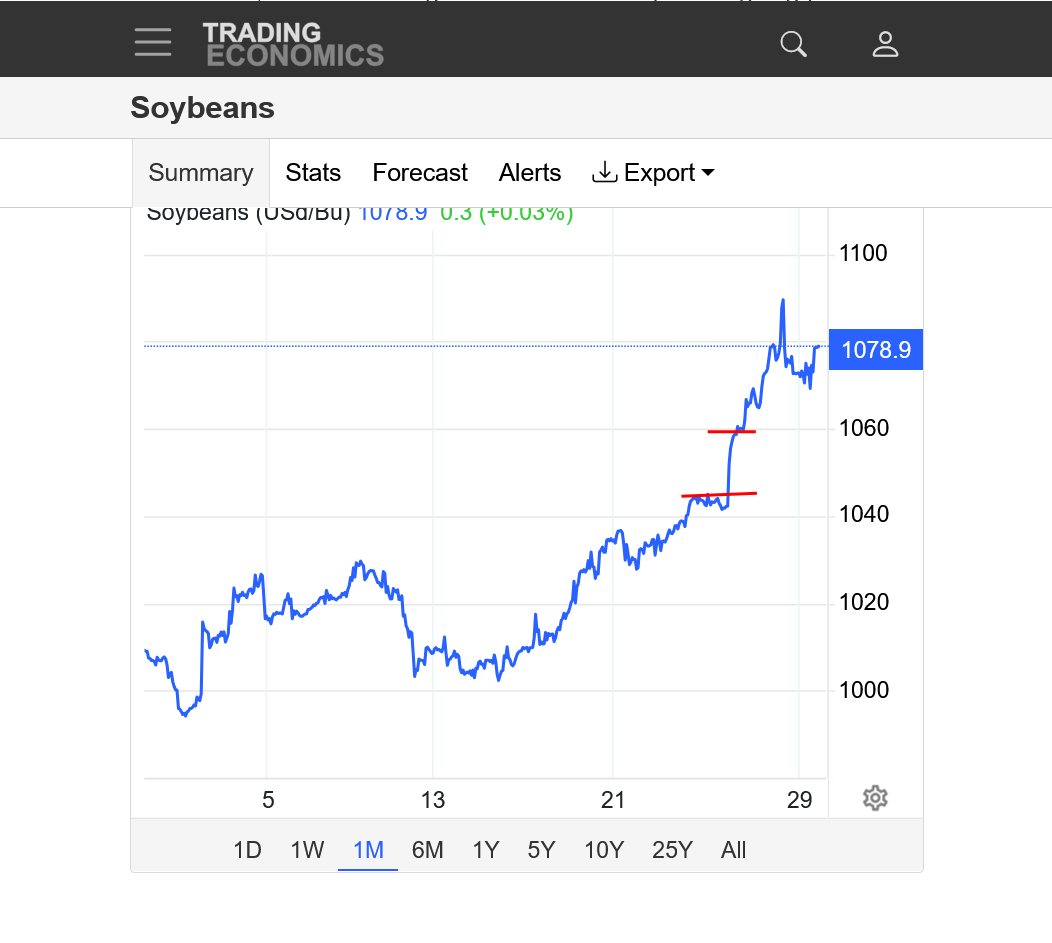Show All available price history
1052x943 pixels.
tap(733, 850)
